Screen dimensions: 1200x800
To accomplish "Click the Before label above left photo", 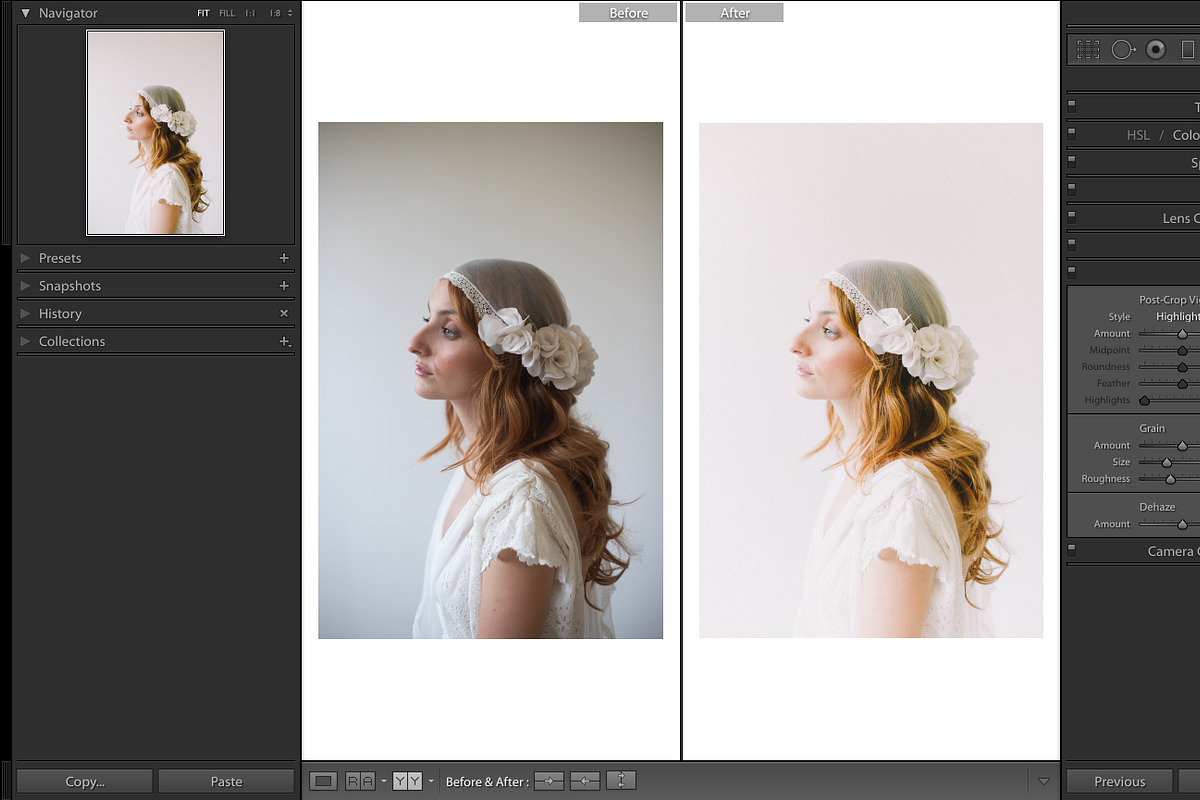I will pos(628,13).
